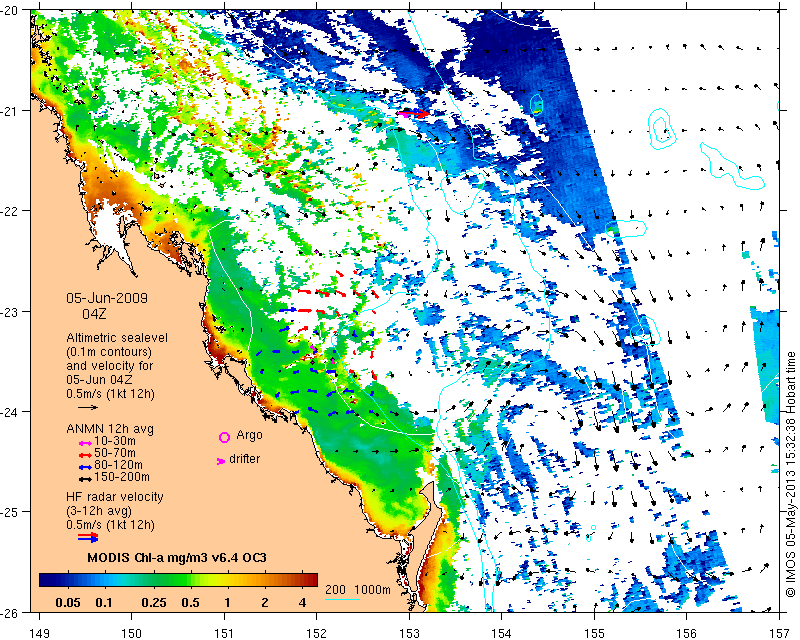Click the '4' colorbar tick label

[303, 603]
